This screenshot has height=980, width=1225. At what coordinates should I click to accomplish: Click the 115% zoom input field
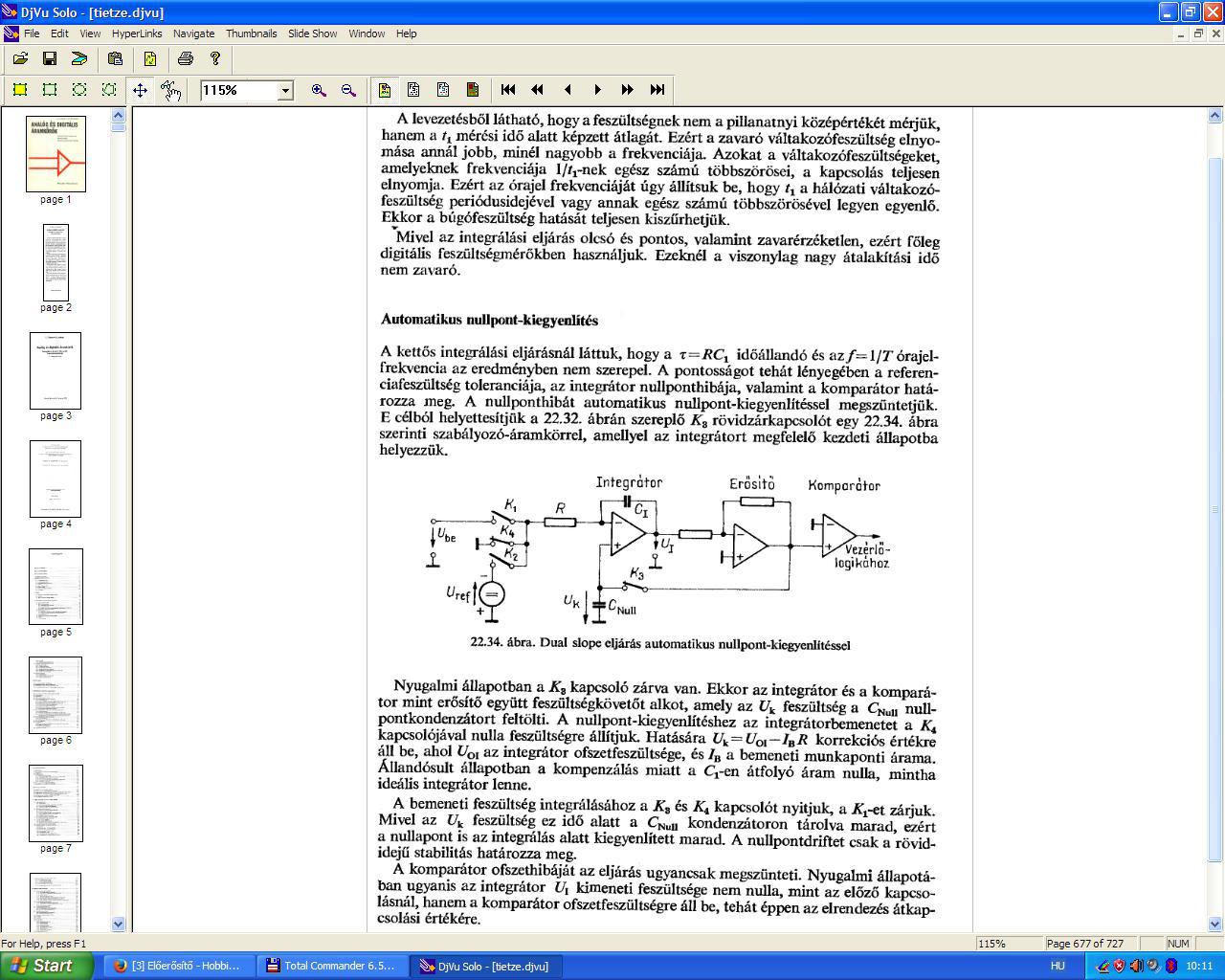pos(238,90)
